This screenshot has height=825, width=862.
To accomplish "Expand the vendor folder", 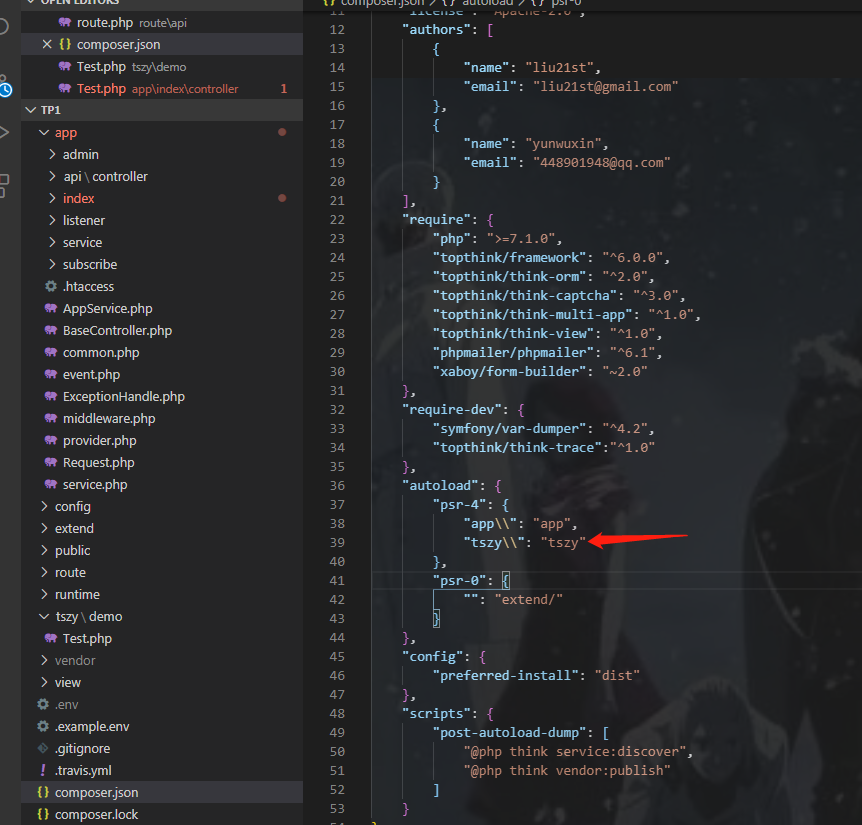I will click(x=44, y=660).
